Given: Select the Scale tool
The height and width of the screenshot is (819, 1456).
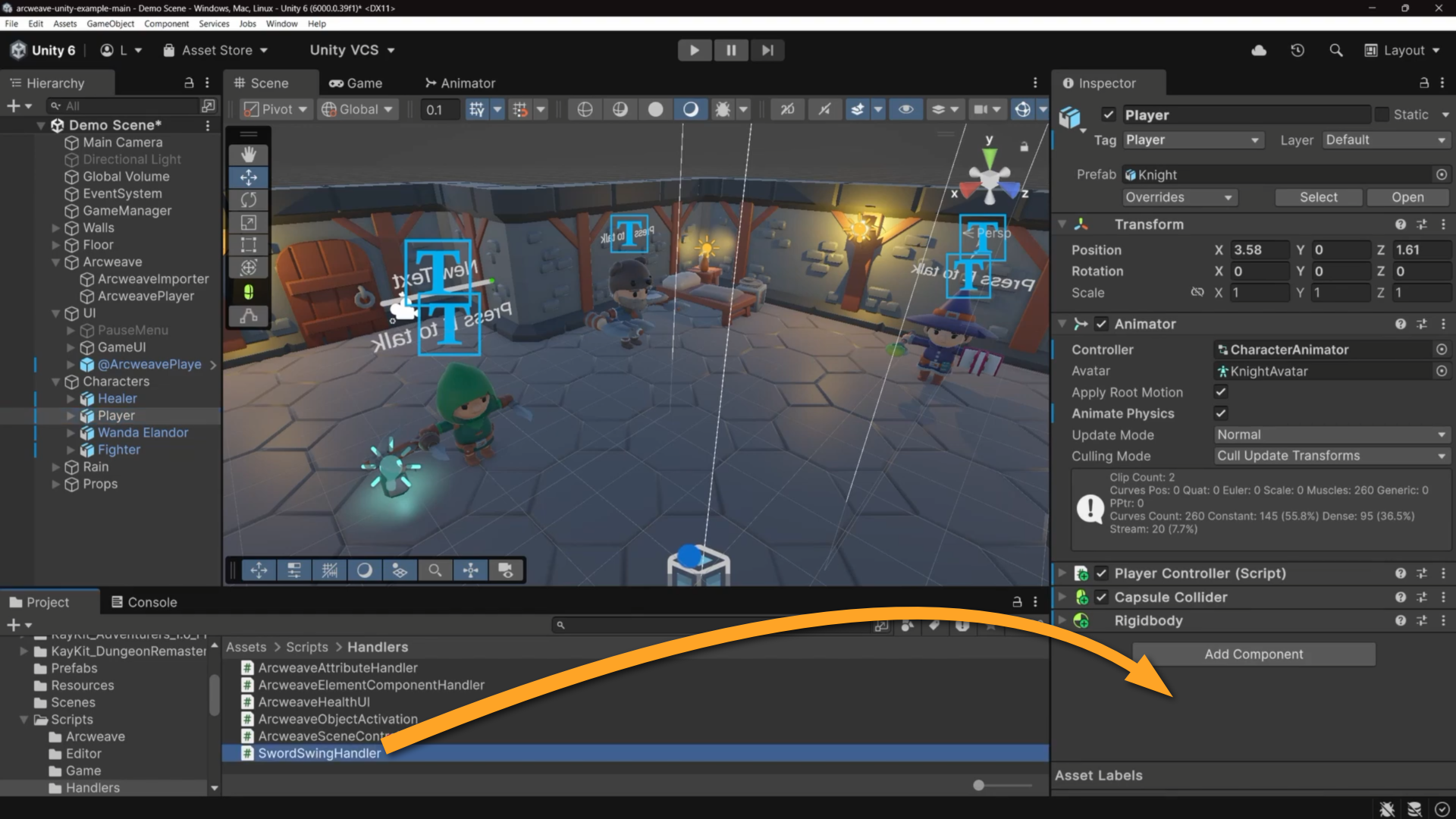Looking at the screenshot, I should pos(249,223).
